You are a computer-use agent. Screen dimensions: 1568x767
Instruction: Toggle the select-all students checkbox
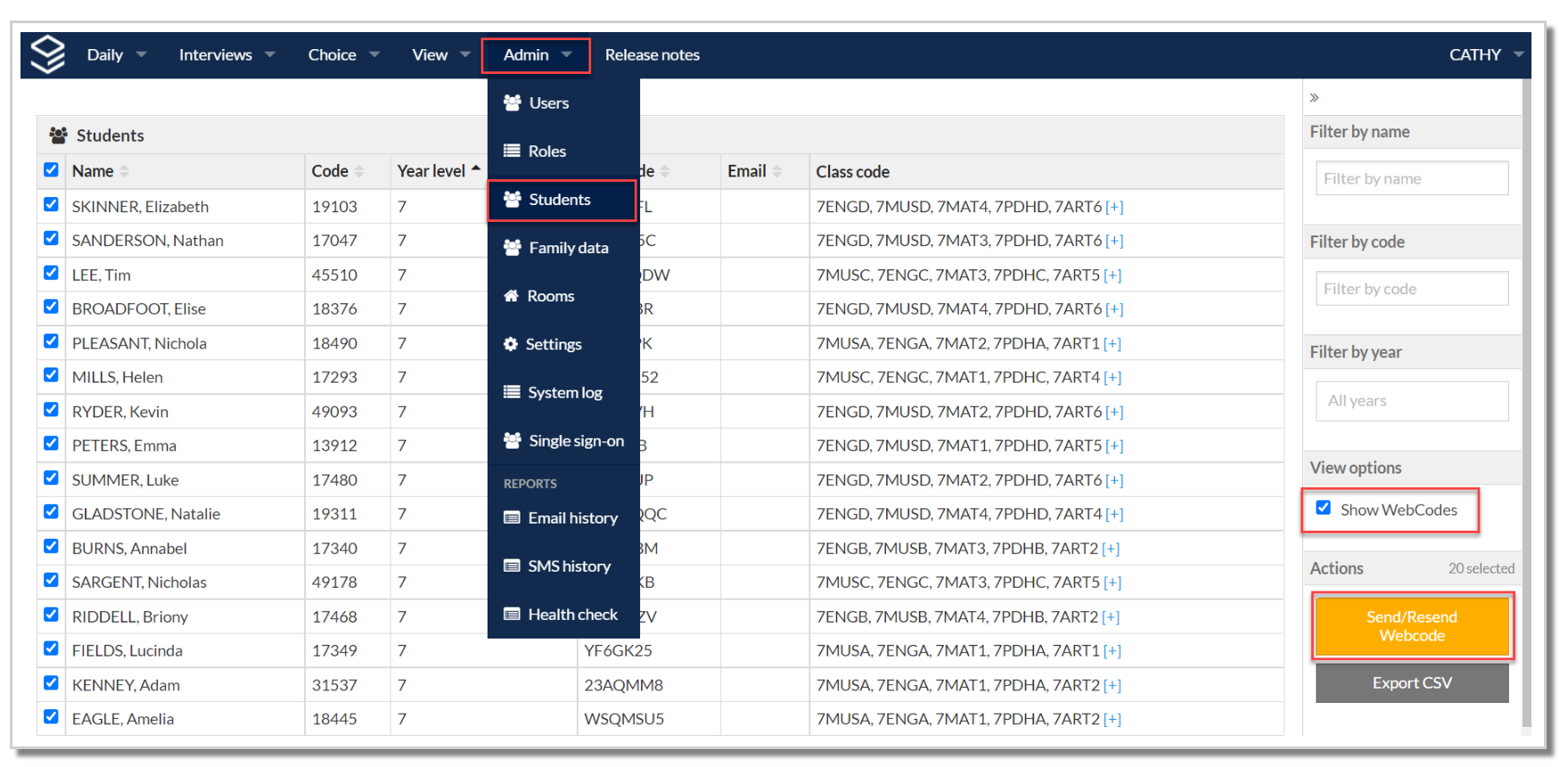pyautogui.click(x=51, y=169)
